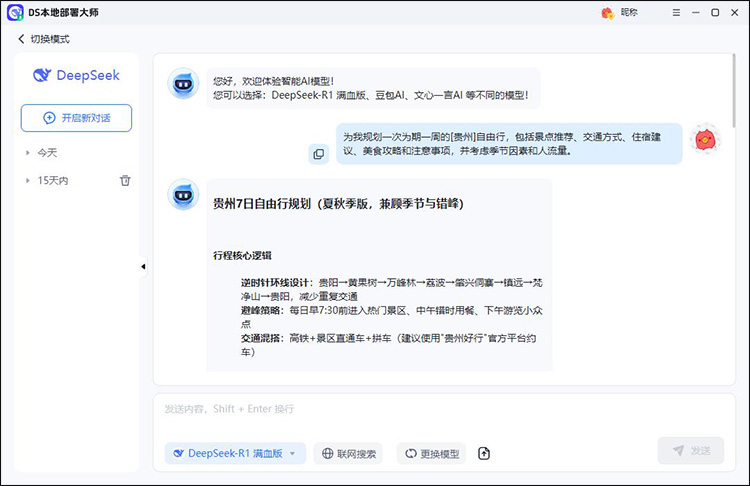Click the DeepSeek whale logo in sidebar
The width and height of the screenshot is (750, 486).
42,75
